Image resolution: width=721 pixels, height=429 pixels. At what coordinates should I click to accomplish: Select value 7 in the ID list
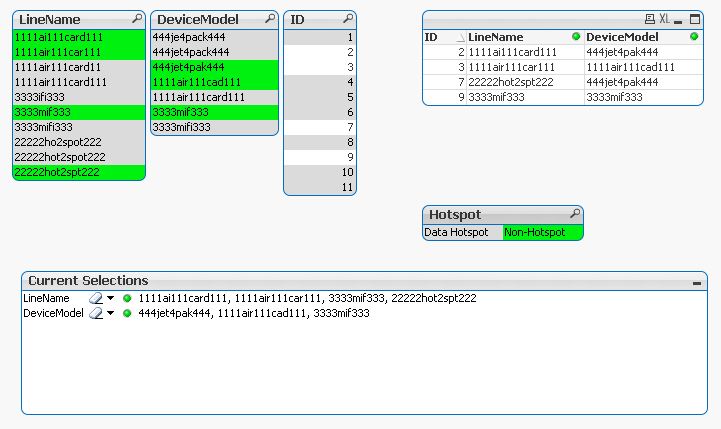tap(320, 127)
